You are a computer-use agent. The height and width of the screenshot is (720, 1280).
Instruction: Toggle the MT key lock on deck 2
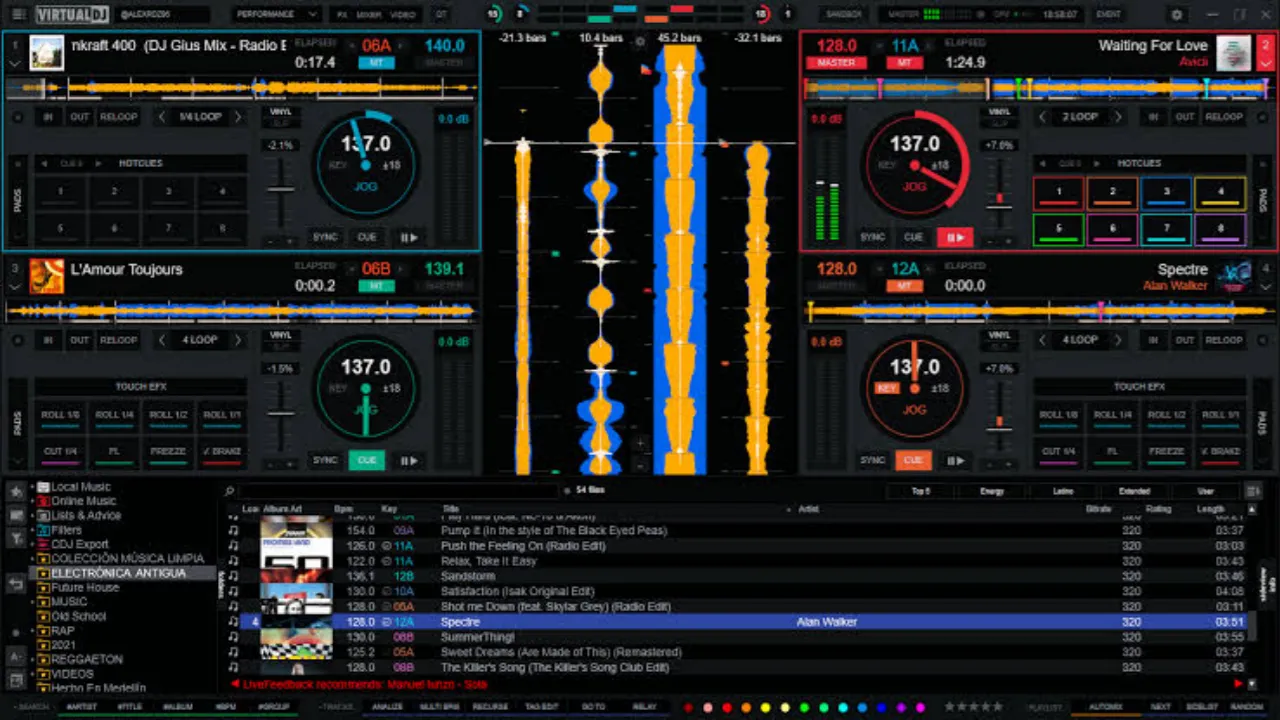904,63
